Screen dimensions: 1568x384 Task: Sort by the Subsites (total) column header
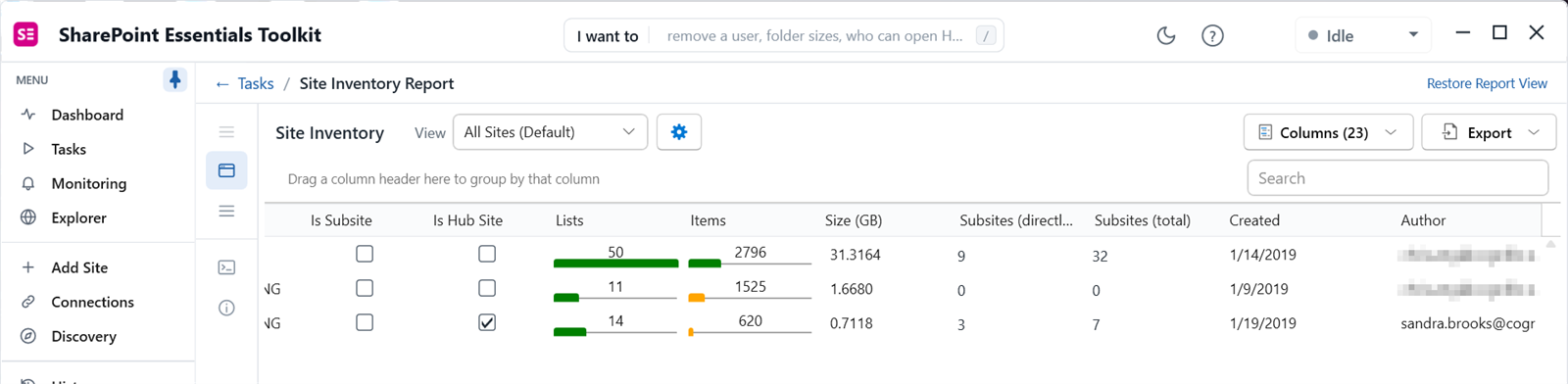[1143, 220]
